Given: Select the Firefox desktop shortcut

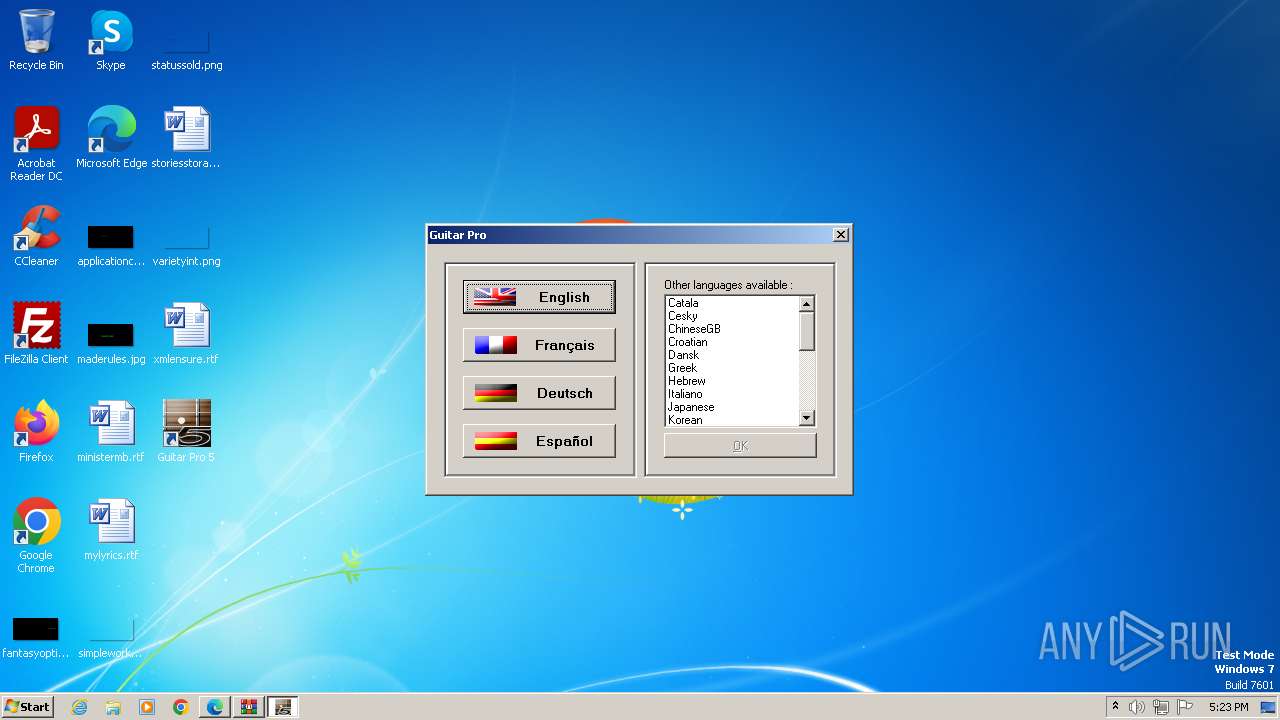Looking at the screenshot, I should tap(36, 432).
